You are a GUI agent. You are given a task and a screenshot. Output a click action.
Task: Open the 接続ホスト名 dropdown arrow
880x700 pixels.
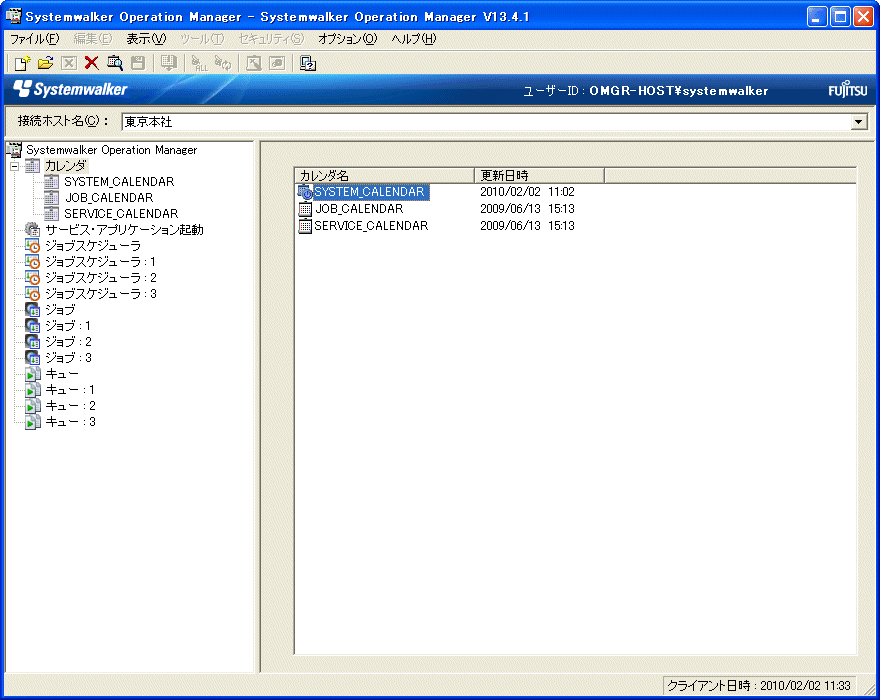(x=858, y=121)
